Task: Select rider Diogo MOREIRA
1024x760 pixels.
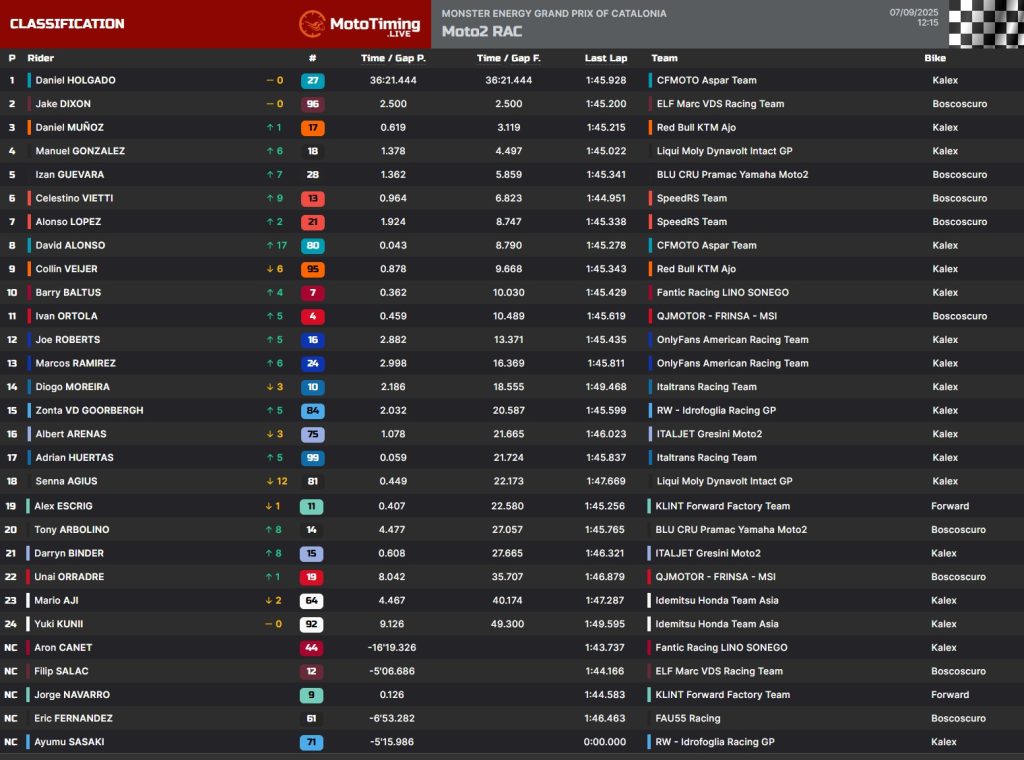Action: click(72, 387)
